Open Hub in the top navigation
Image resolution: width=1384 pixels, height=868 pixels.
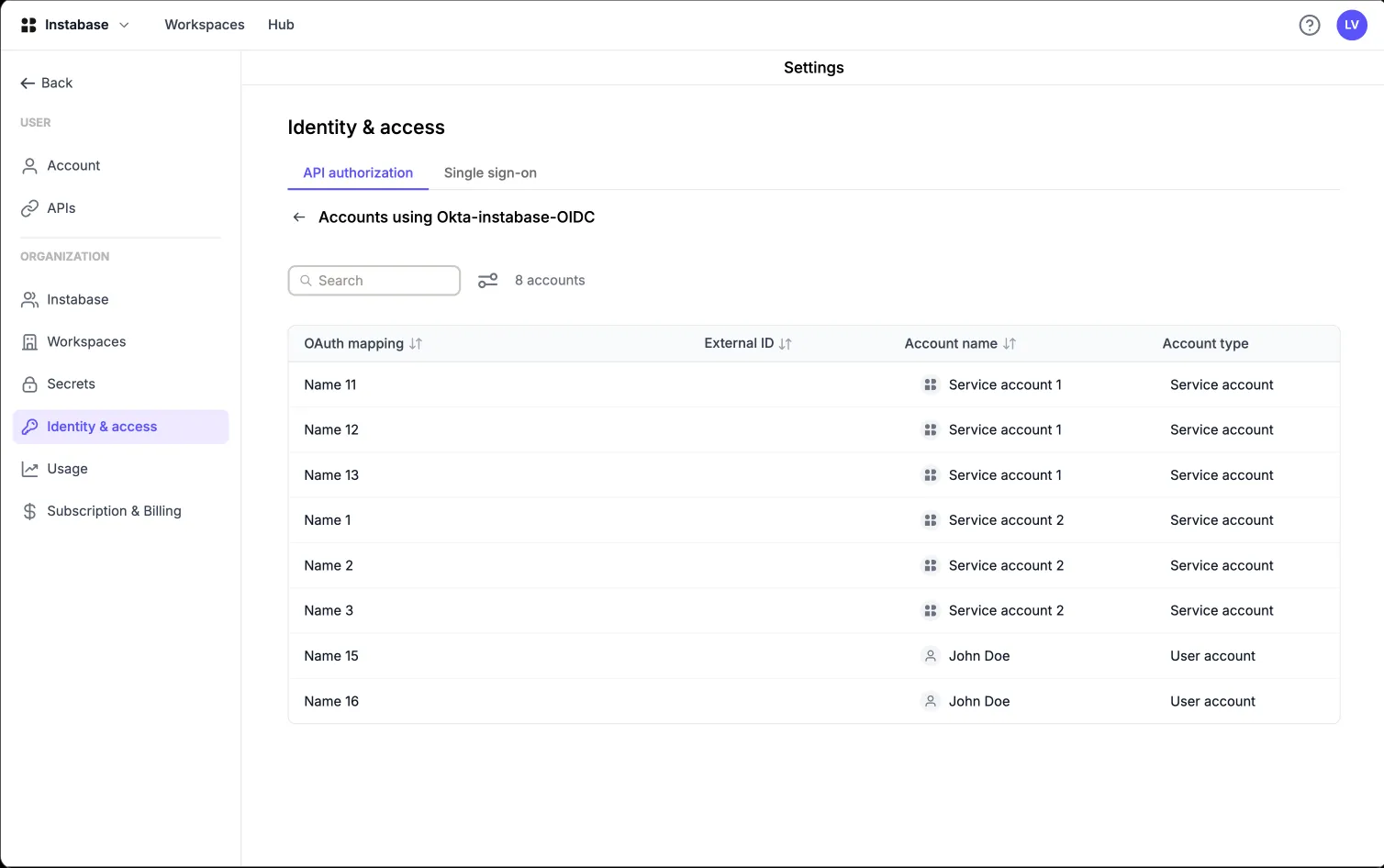point(281,25)
